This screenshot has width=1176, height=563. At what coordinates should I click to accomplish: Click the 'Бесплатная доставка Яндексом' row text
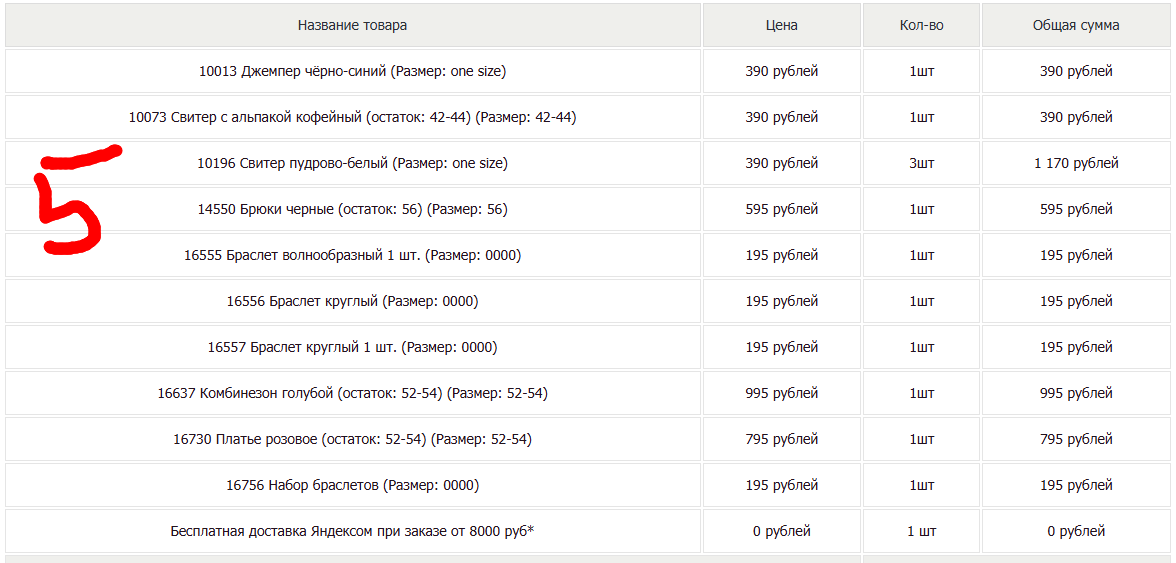[x=352, y=531]
